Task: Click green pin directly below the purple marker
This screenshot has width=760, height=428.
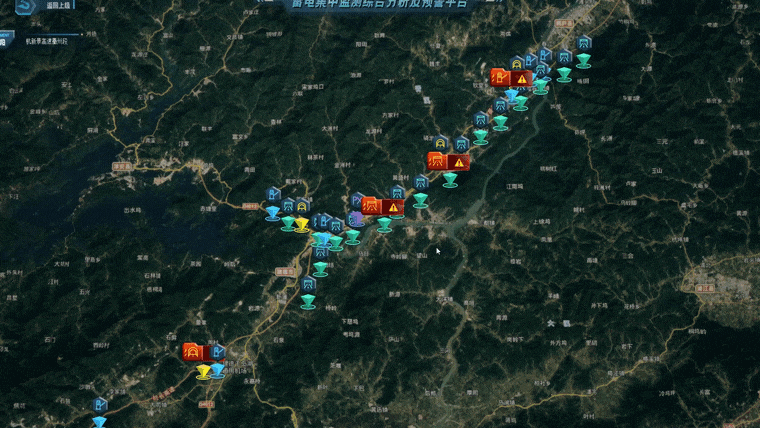Action: (353, 237)
